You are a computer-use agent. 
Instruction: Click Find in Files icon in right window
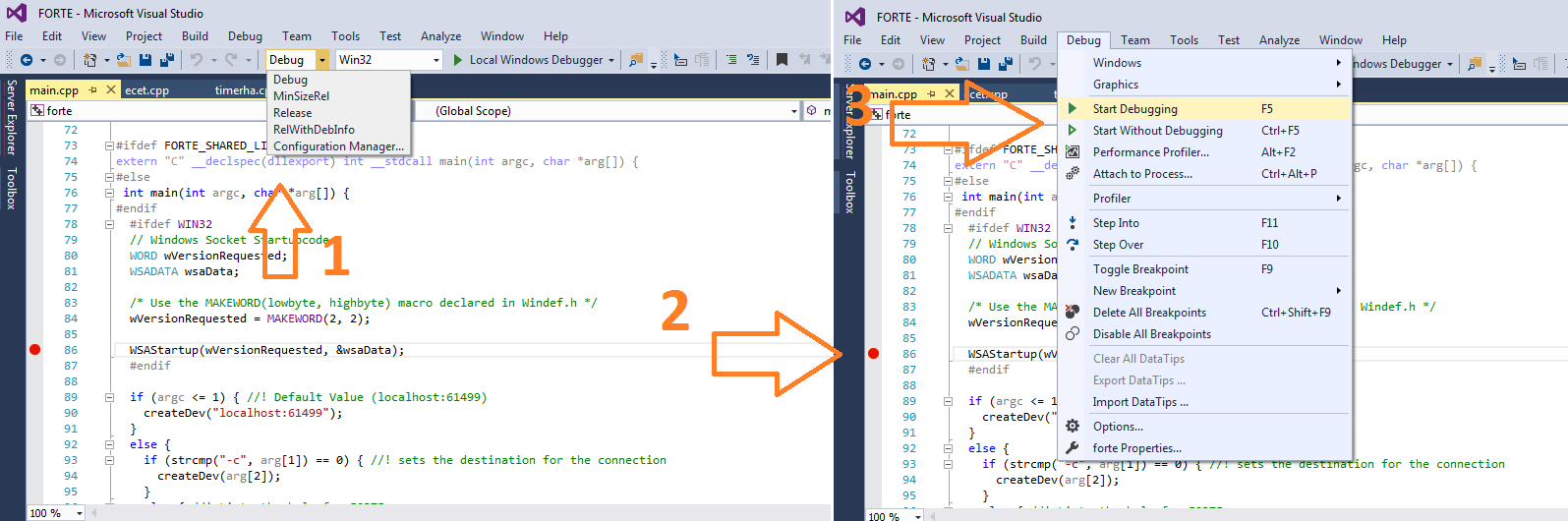coord(1475,64)
